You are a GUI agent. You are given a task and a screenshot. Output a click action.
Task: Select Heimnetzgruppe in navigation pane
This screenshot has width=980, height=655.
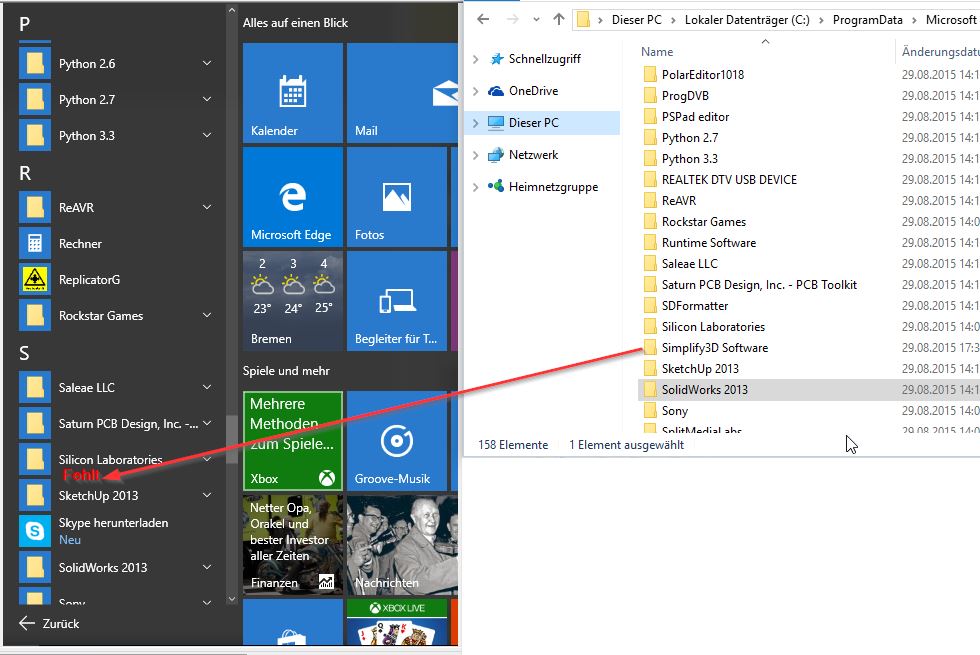[553, 186]
